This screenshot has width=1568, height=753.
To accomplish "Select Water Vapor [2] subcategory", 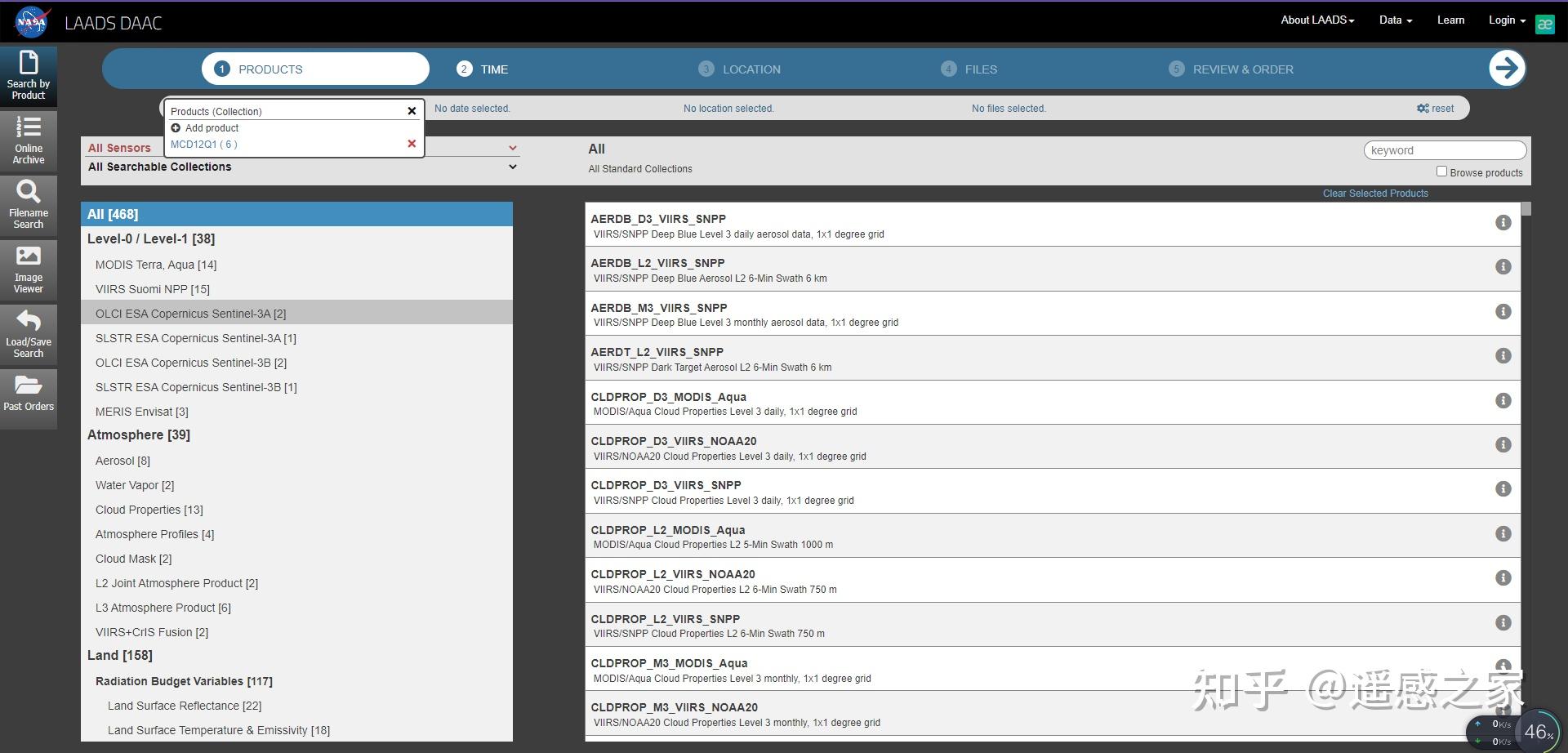I will click(135, 485).
